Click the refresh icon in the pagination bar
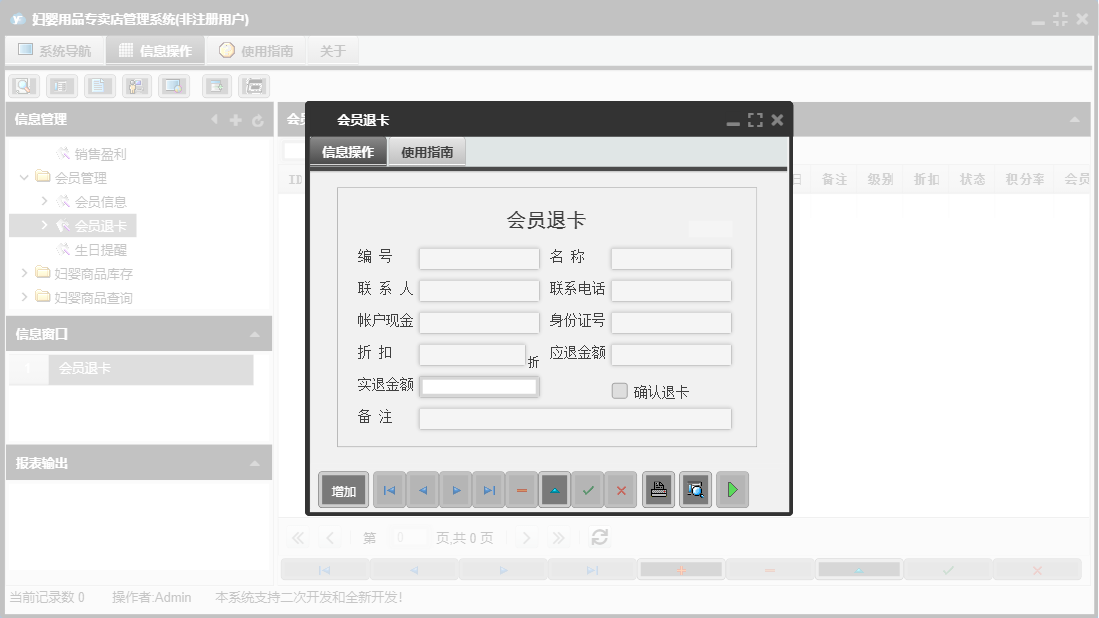 coord(599,537)
